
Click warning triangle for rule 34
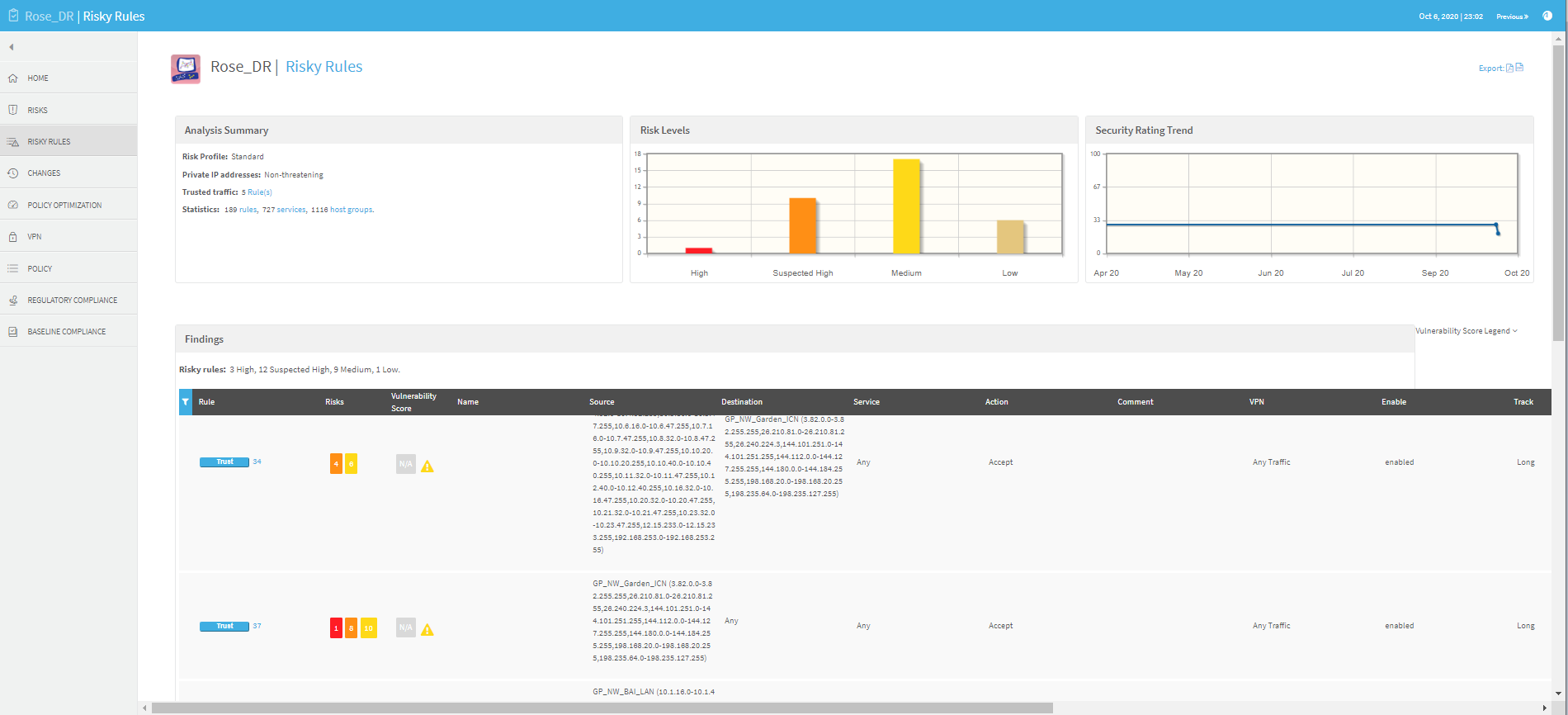pos(427,466)
